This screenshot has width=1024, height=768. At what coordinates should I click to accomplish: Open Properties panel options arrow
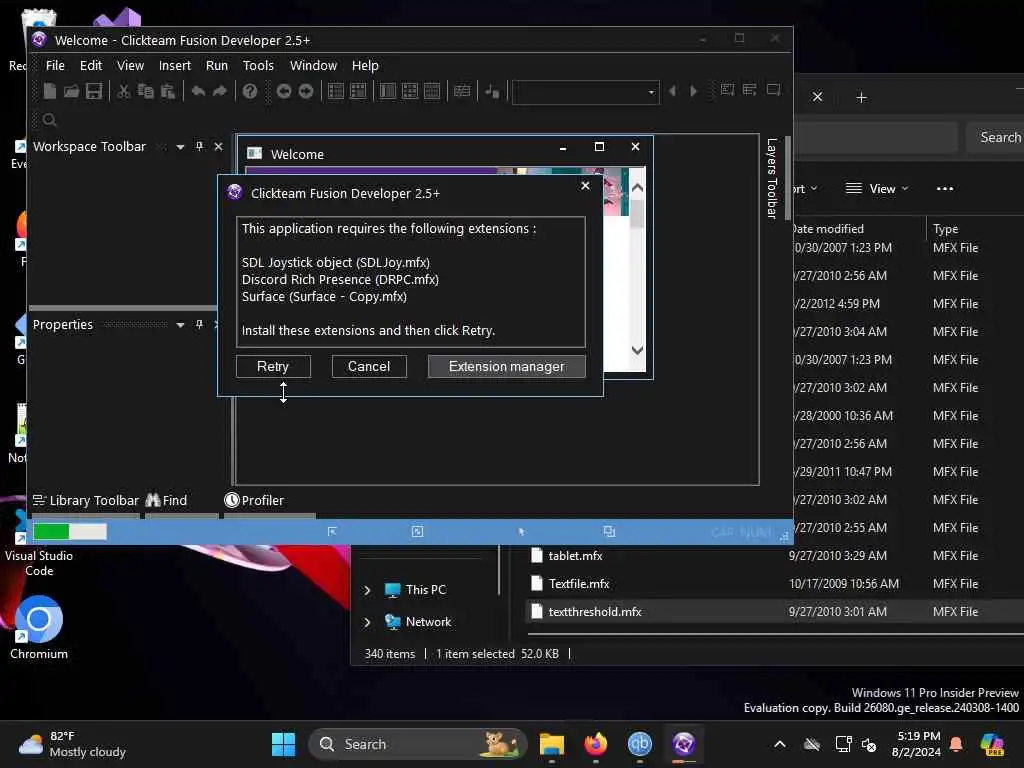click(180, 325)
